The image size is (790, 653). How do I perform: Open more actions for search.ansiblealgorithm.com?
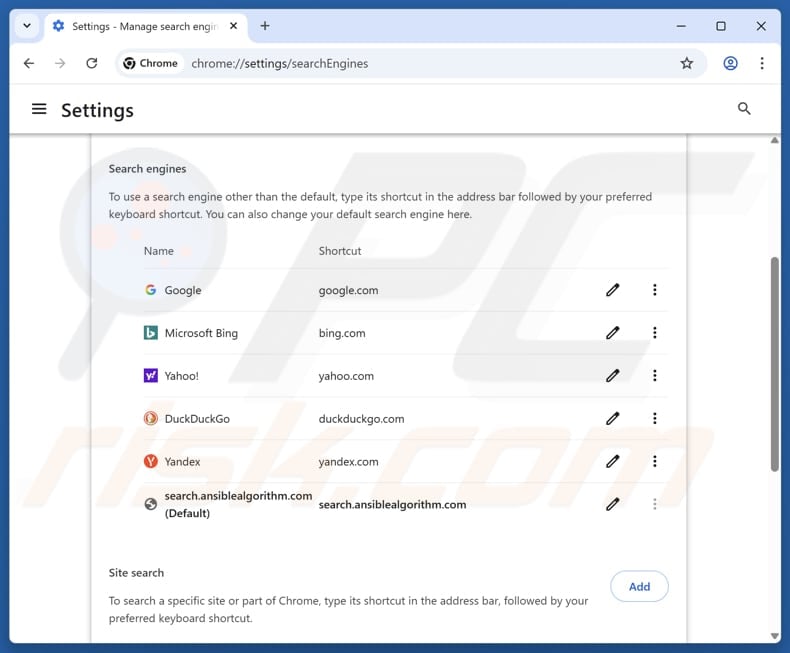click(654, 504)
